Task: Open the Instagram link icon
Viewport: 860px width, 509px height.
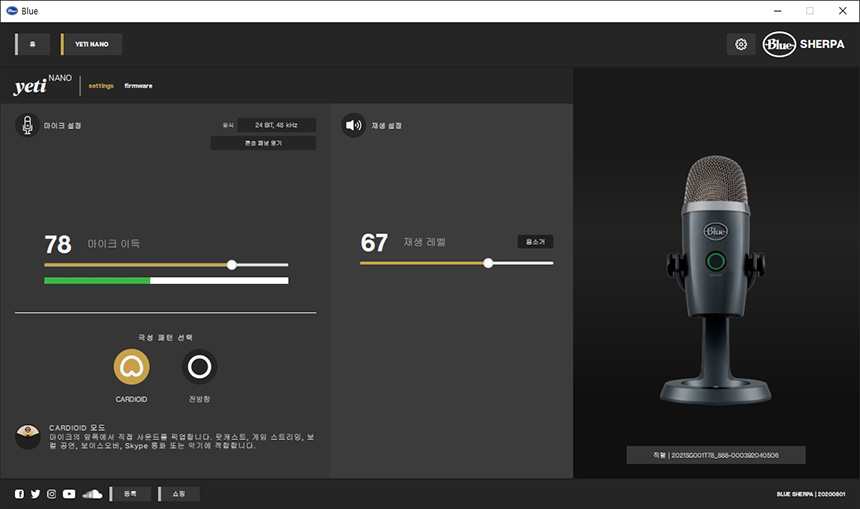Action: 52,494
